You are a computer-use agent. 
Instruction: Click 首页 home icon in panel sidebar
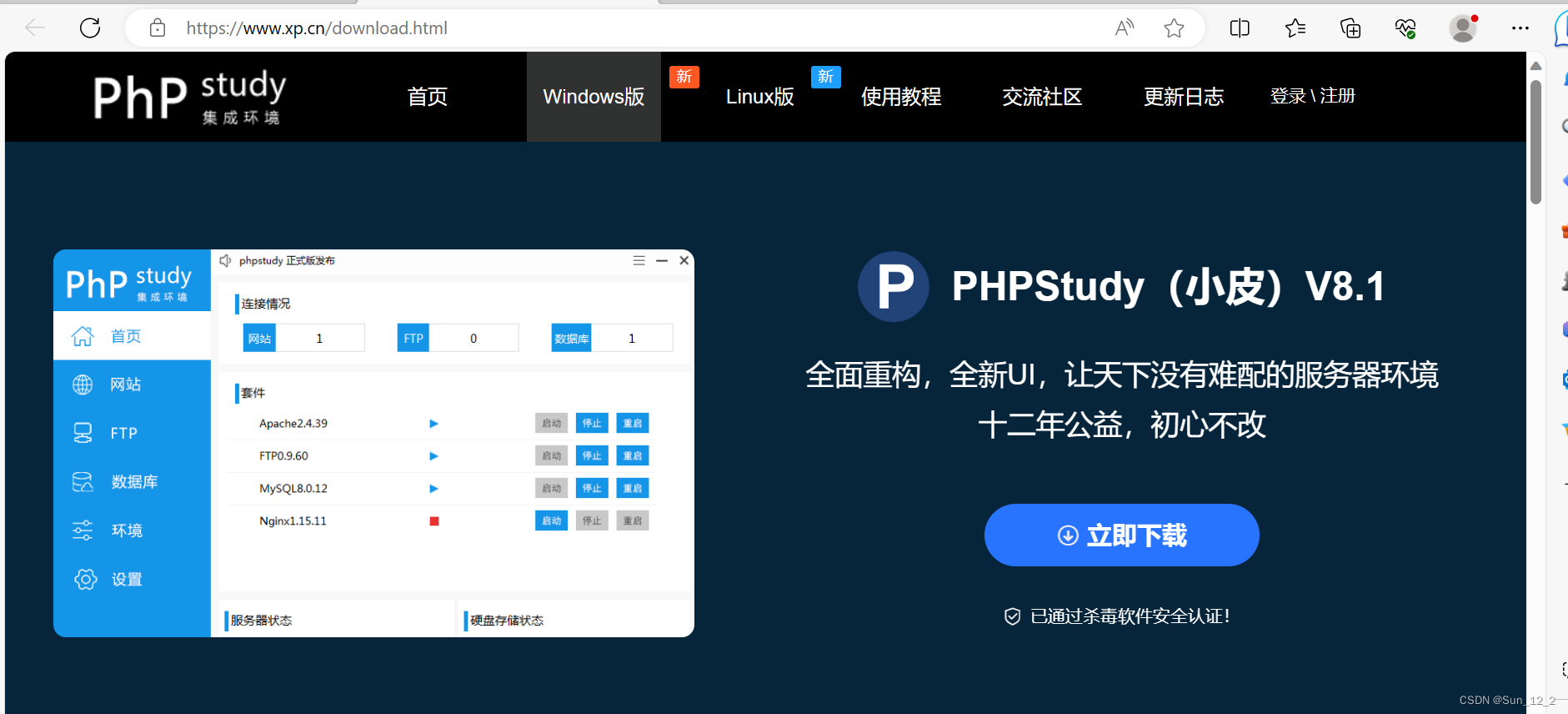point(83,336)
